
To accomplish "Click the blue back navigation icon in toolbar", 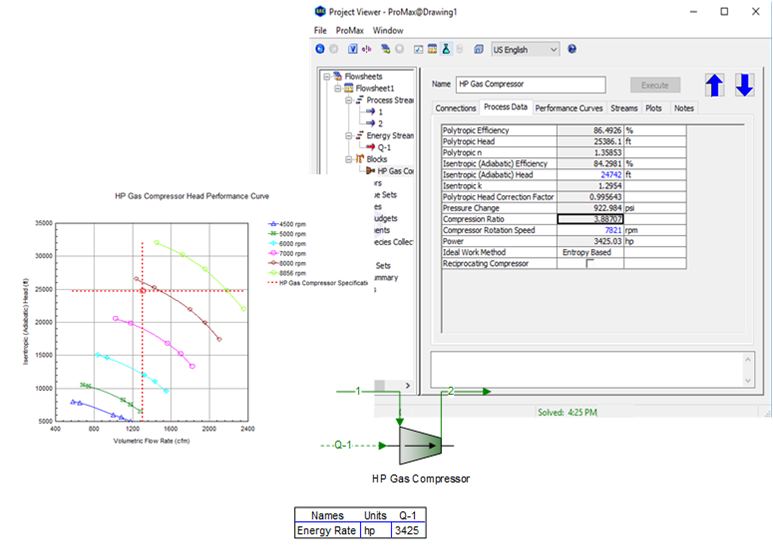I will tap(320, 49).
